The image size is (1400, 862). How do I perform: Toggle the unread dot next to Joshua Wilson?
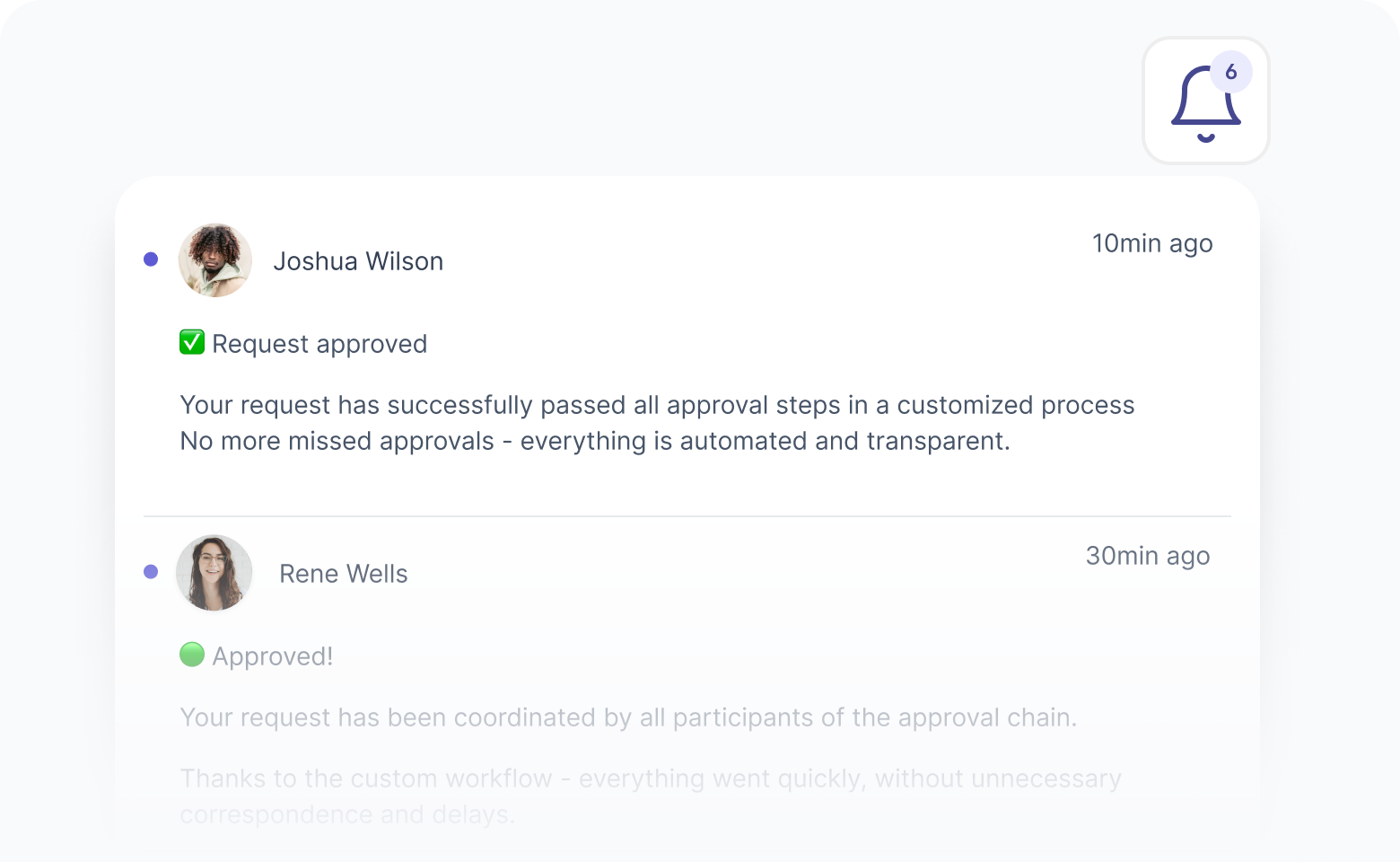coord(151,259)
